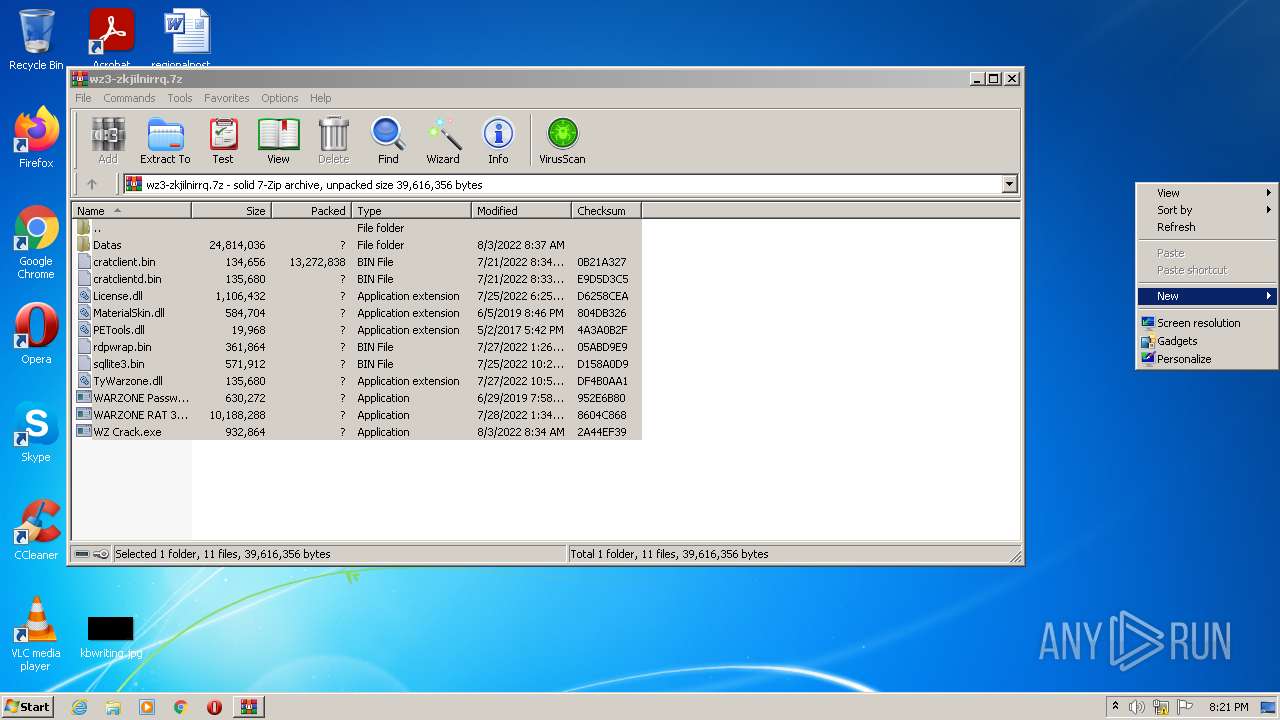Screen dimensions: 1280x720
Task: Select PETools.dll file
Action: 358,330
